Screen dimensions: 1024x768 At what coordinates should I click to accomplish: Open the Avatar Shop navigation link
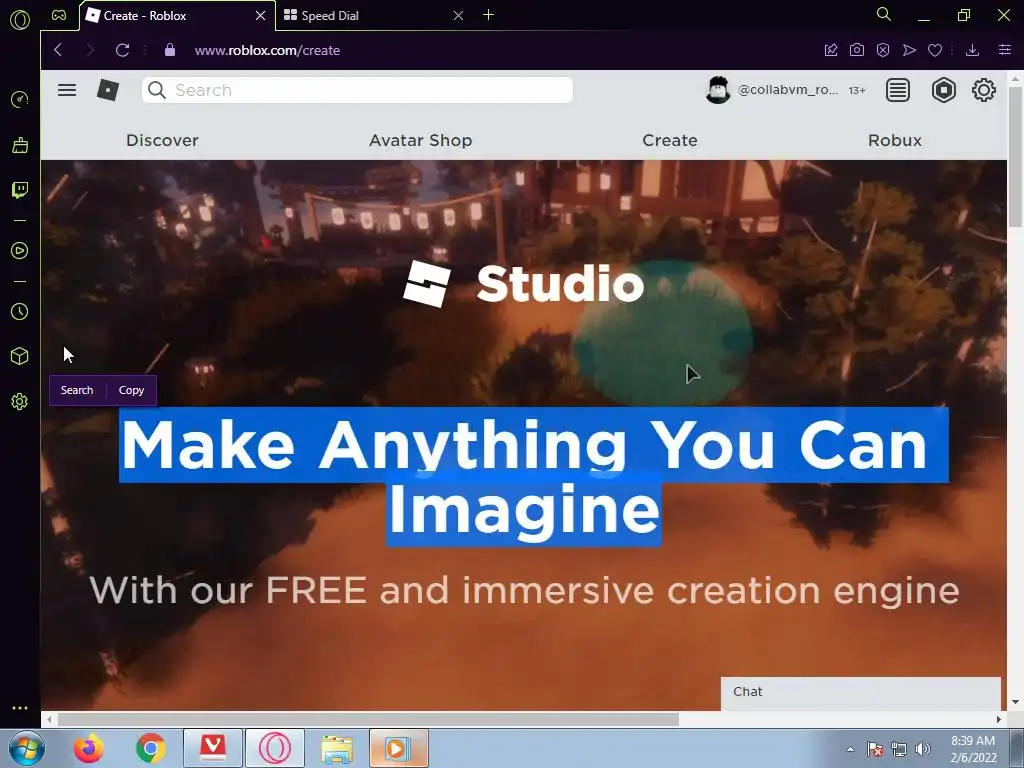click(421, 140)
